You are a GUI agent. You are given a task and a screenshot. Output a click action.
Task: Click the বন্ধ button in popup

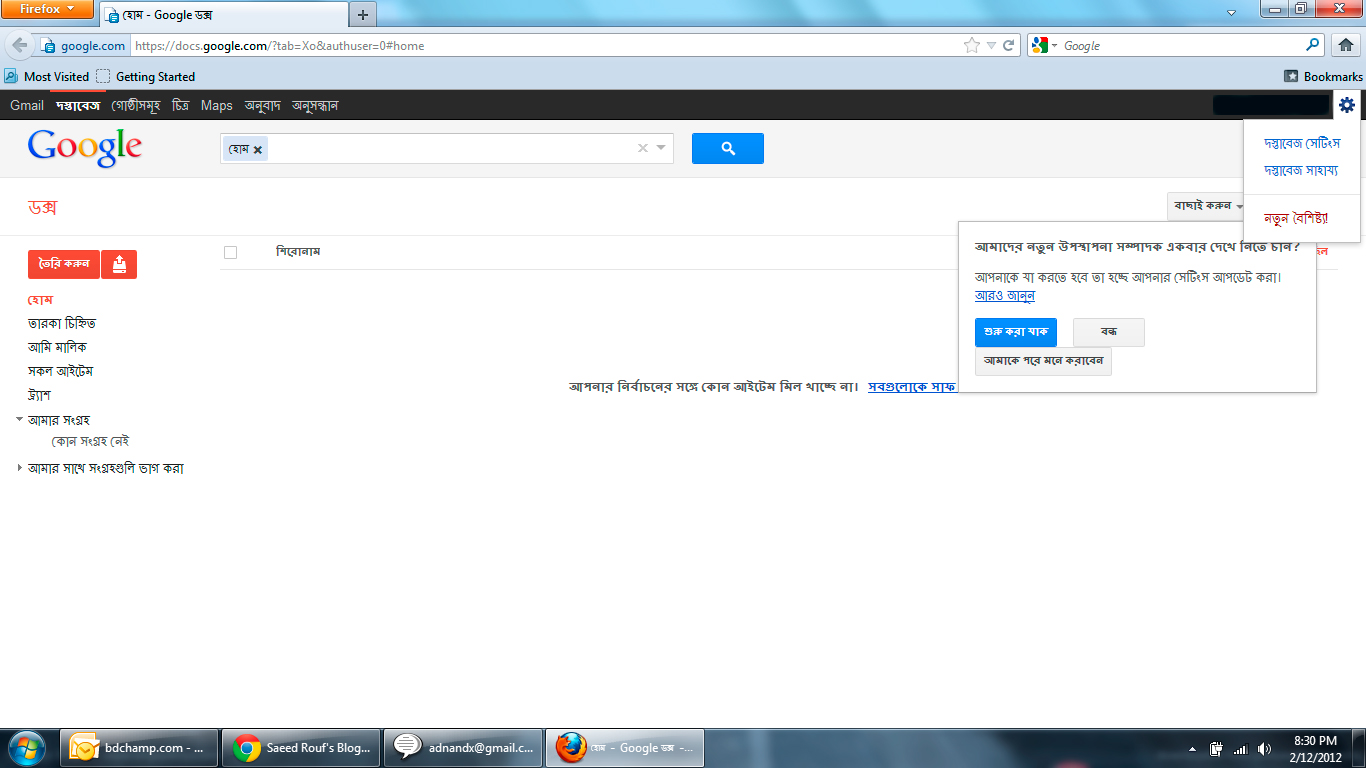pyautogui.click(x=1108, y=332)
